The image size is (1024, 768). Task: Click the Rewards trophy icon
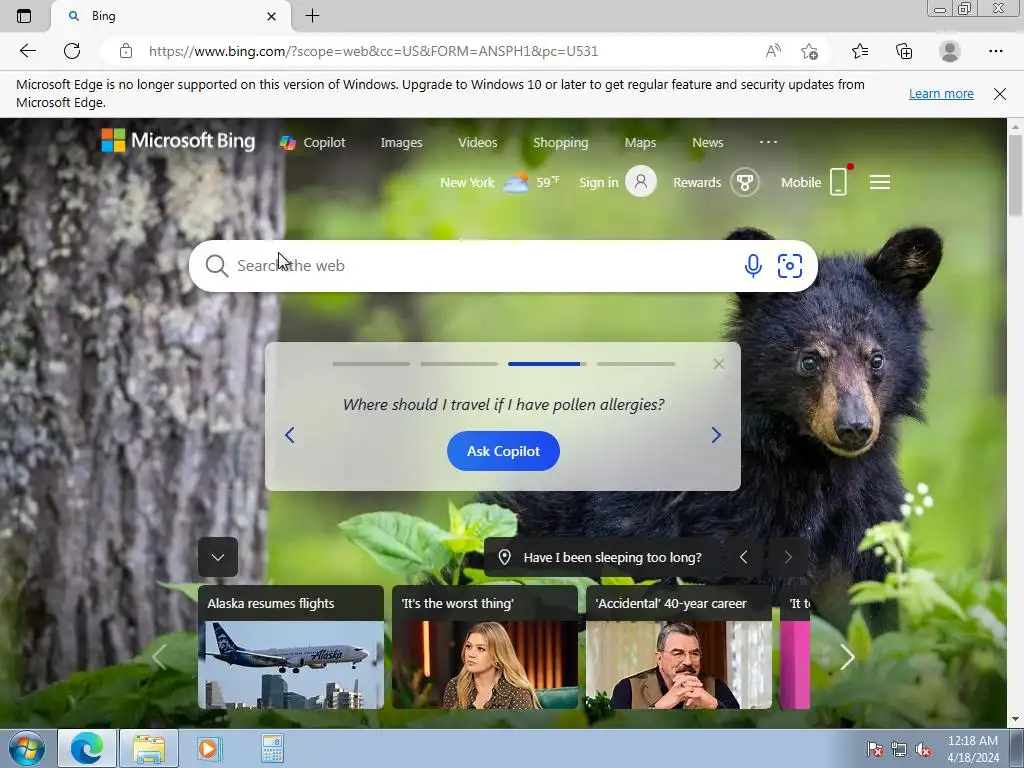744,182
